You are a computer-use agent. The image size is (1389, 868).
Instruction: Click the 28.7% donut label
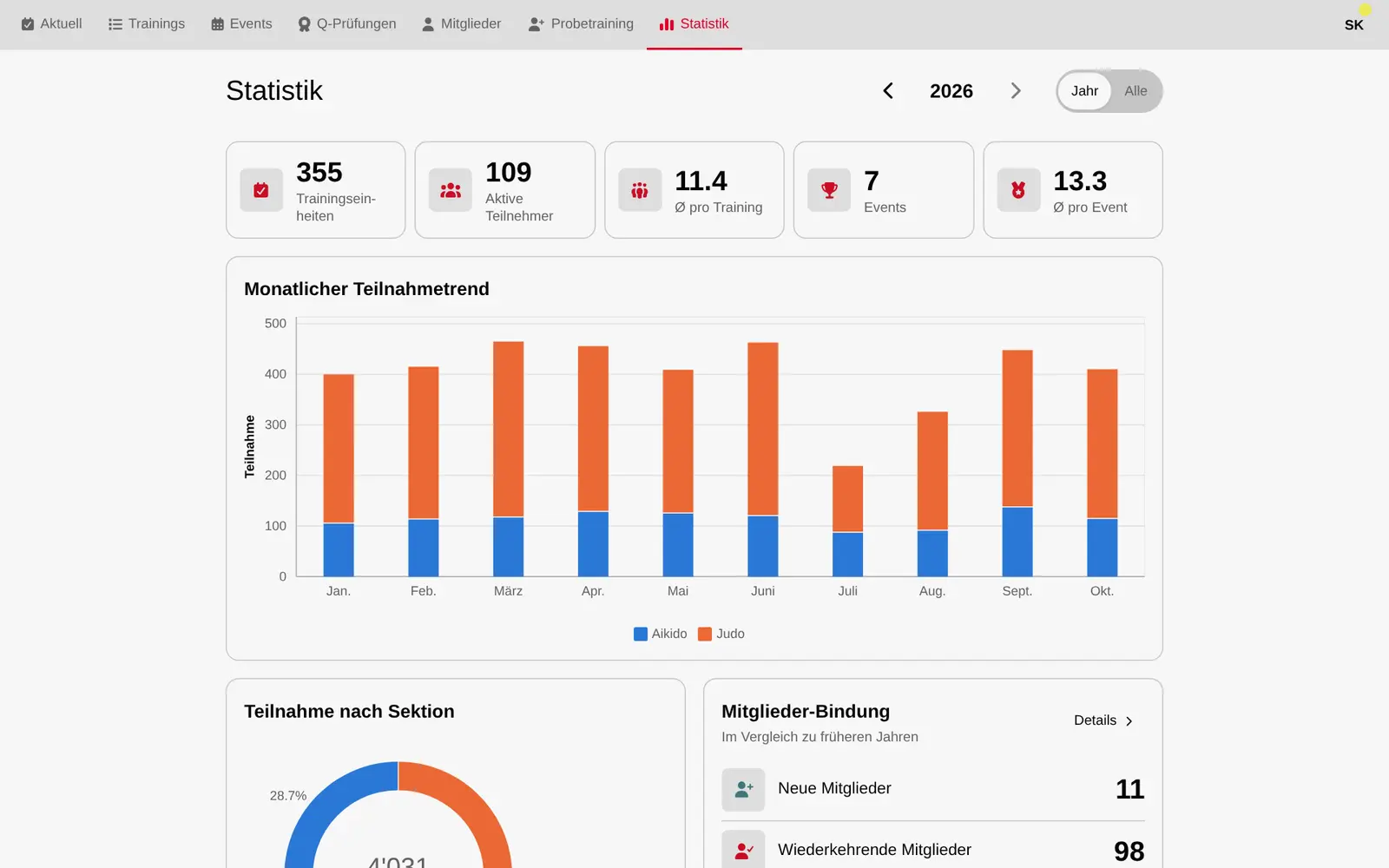288,796
